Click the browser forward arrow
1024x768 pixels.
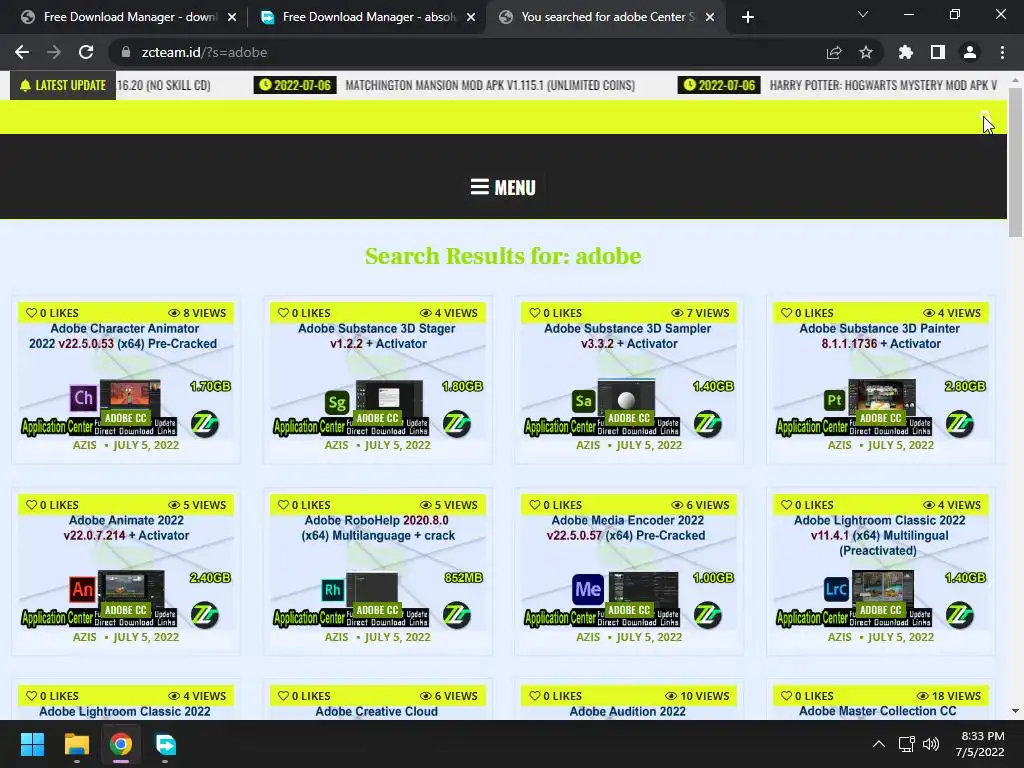pyautogui.click(x=54, y=52)
